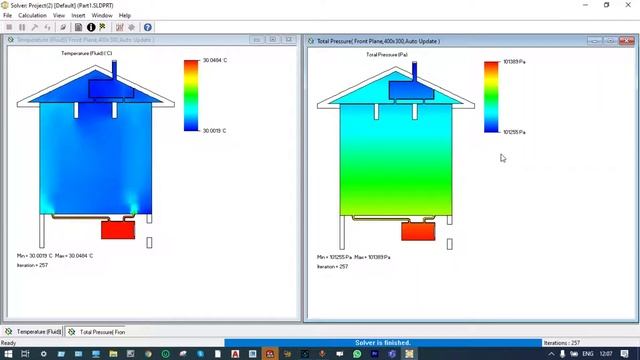Switch to the Total Pressure bottom tab
The width and height of the screenshot is (640, 360).
97,332
